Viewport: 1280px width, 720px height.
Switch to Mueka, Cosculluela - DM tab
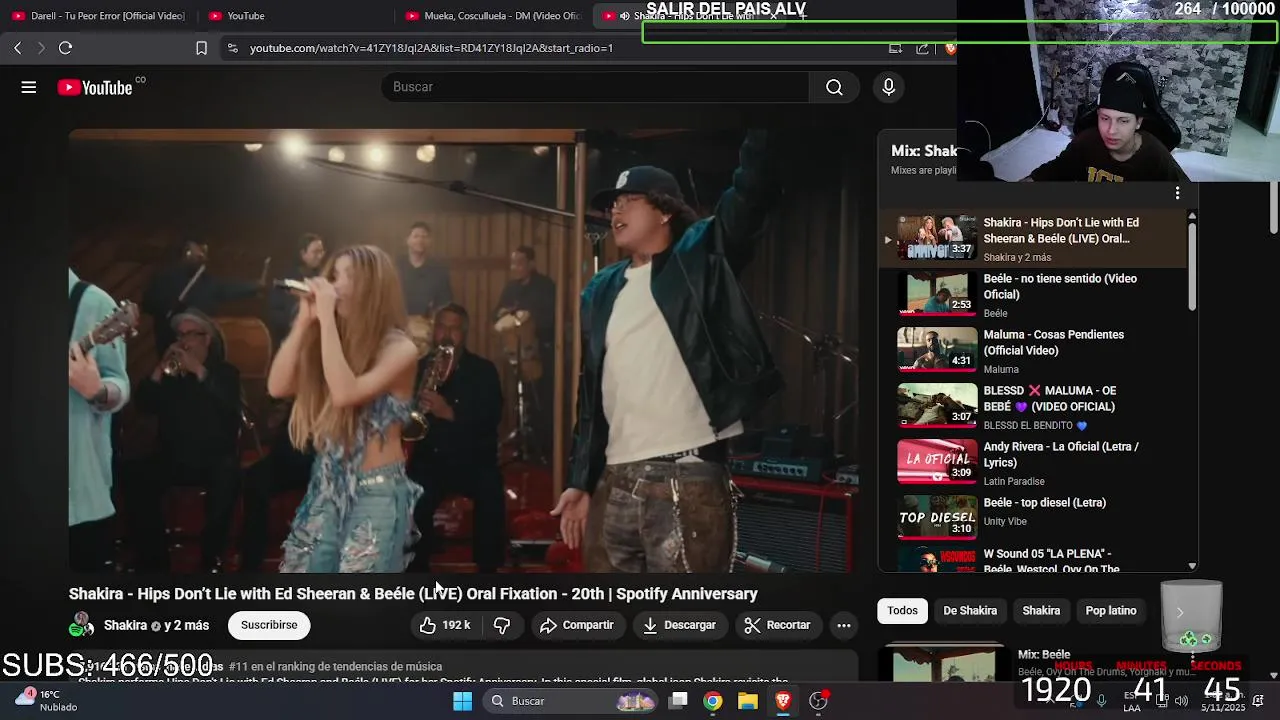click(x=493, y=16)
